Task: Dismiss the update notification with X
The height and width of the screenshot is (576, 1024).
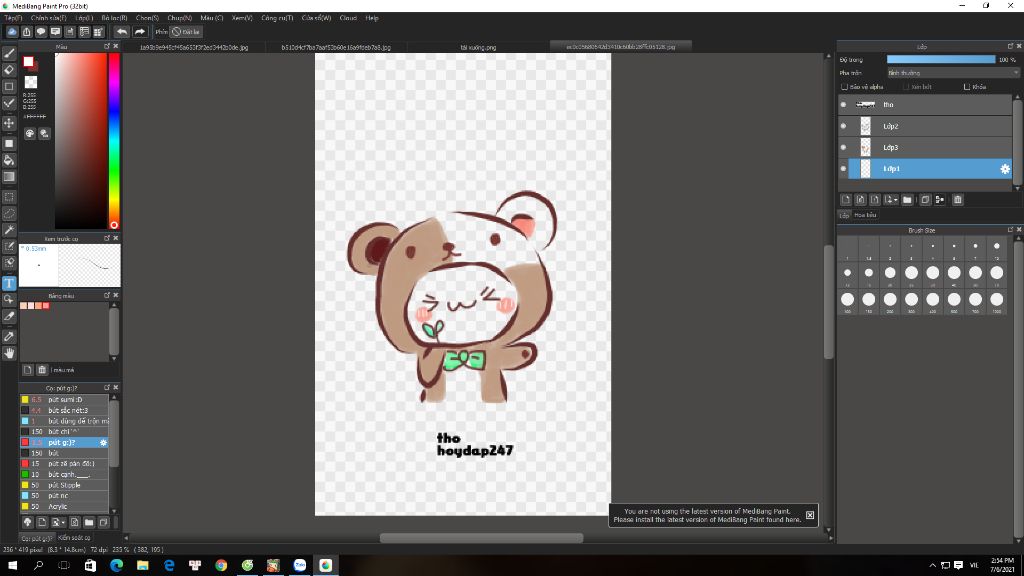Action: tap(810, 515)
